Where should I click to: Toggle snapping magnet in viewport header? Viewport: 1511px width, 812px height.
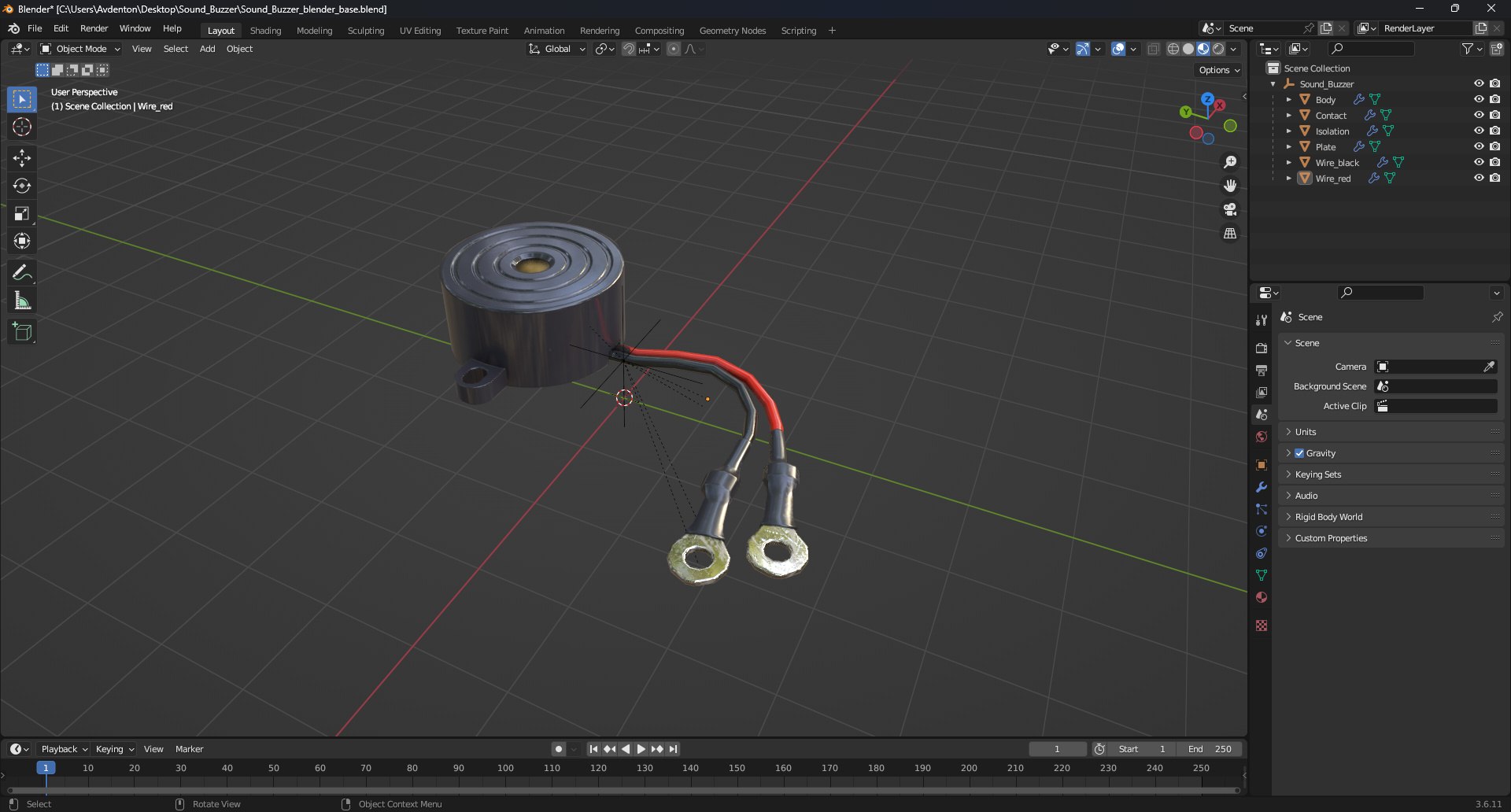coord(628,49)
